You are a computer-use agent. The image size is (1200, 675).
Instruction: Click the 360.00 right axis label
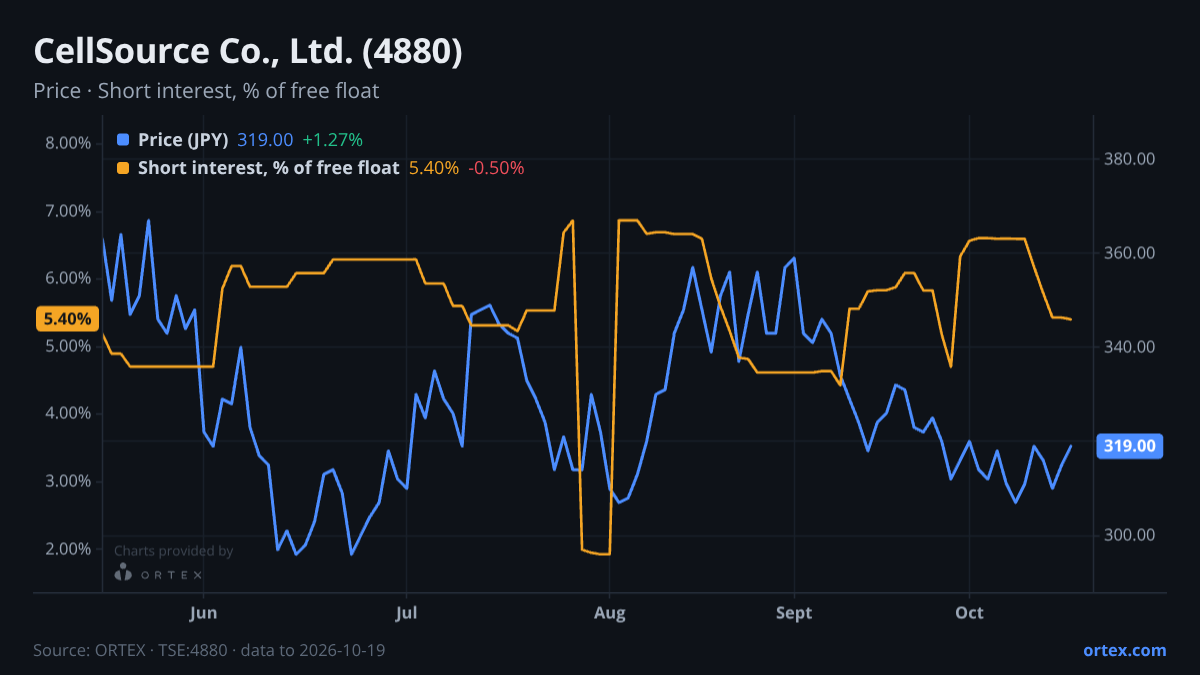1130,253
